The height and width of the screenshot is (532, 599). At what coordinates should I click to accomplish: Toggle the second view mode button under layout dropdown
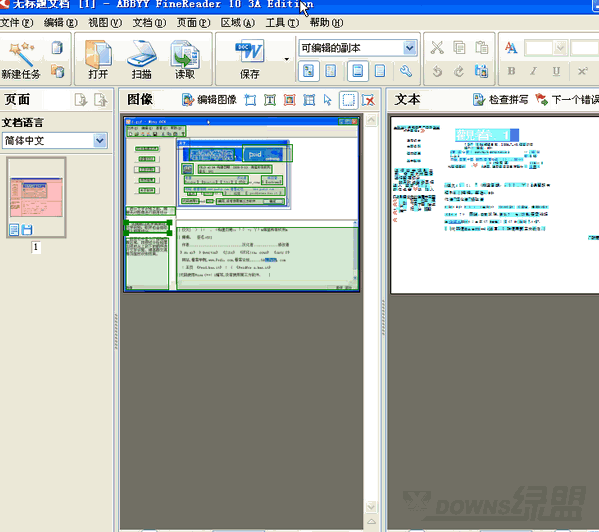330,71
